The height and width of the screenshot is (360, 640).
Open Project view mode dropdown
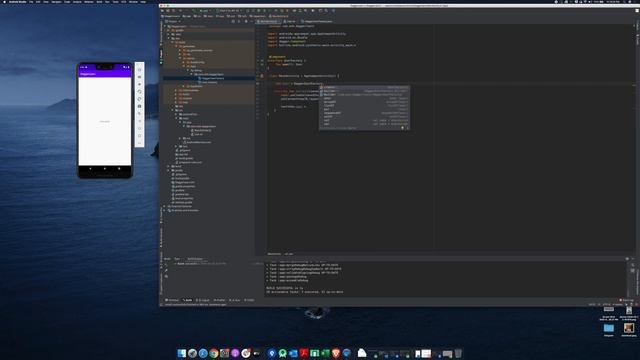(173, 21)
